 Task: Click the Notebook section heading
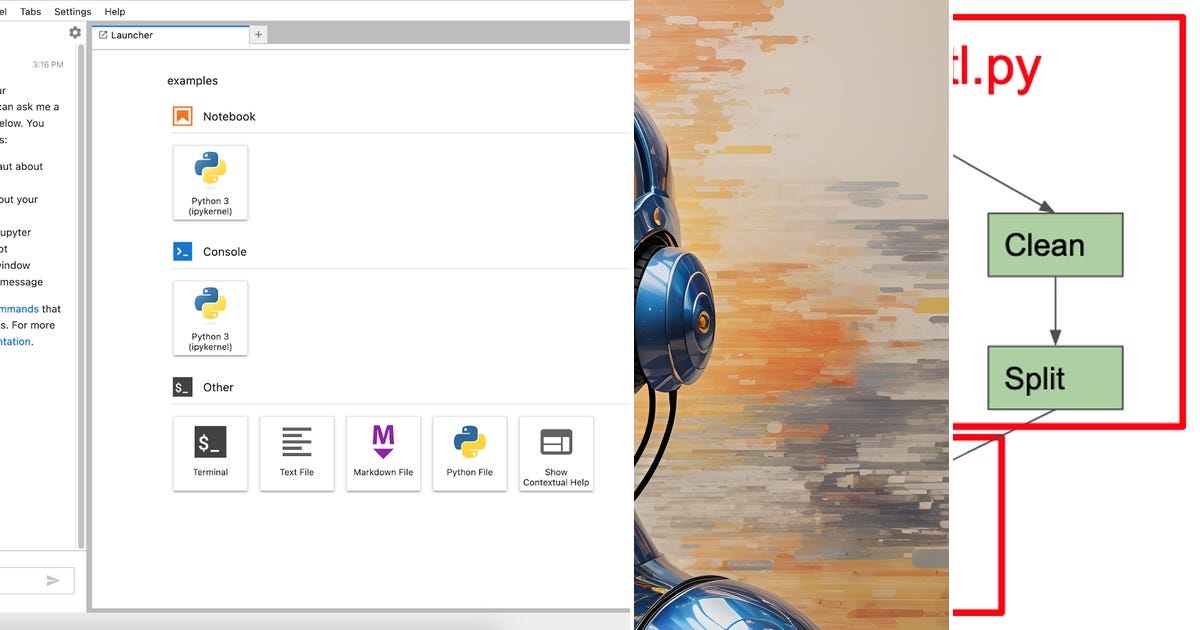tap(229, 116)
